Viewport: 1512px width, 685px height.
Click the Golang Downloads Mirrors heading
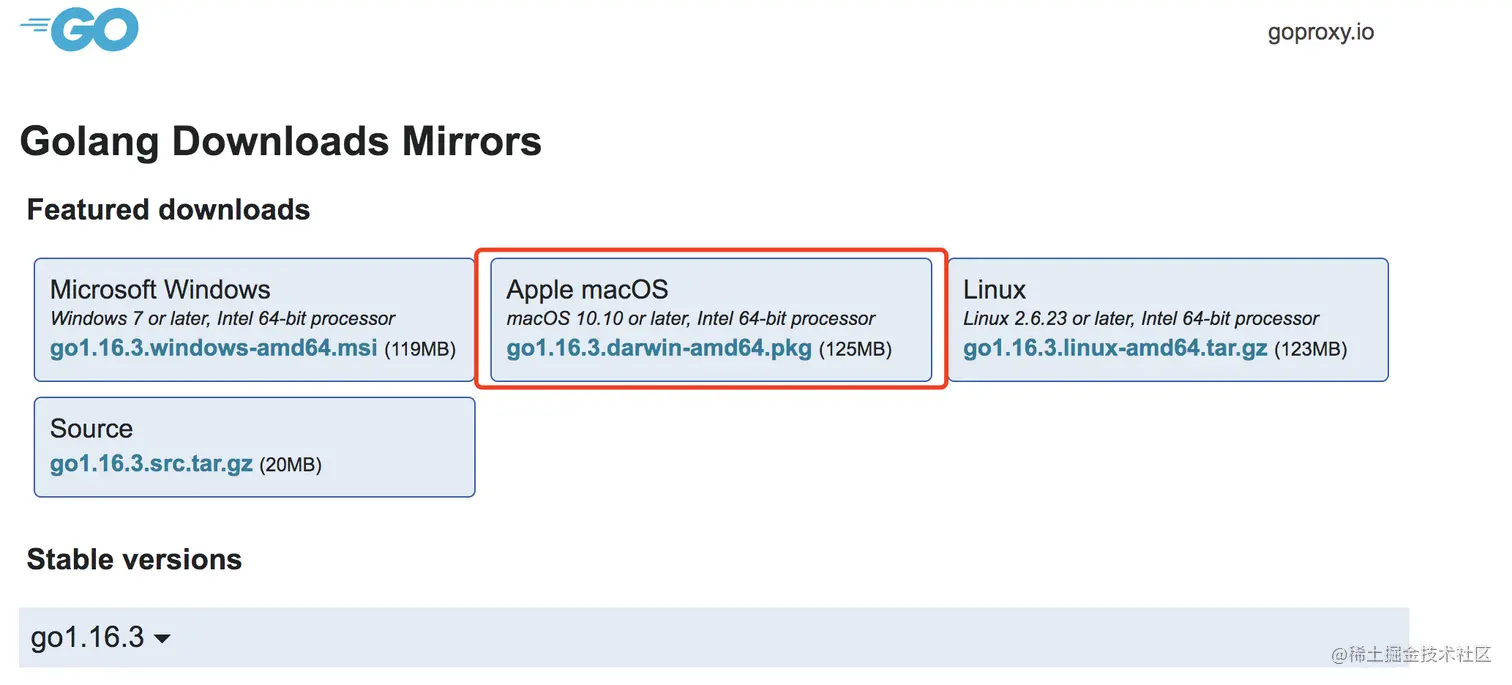click(x=280, y=141)
